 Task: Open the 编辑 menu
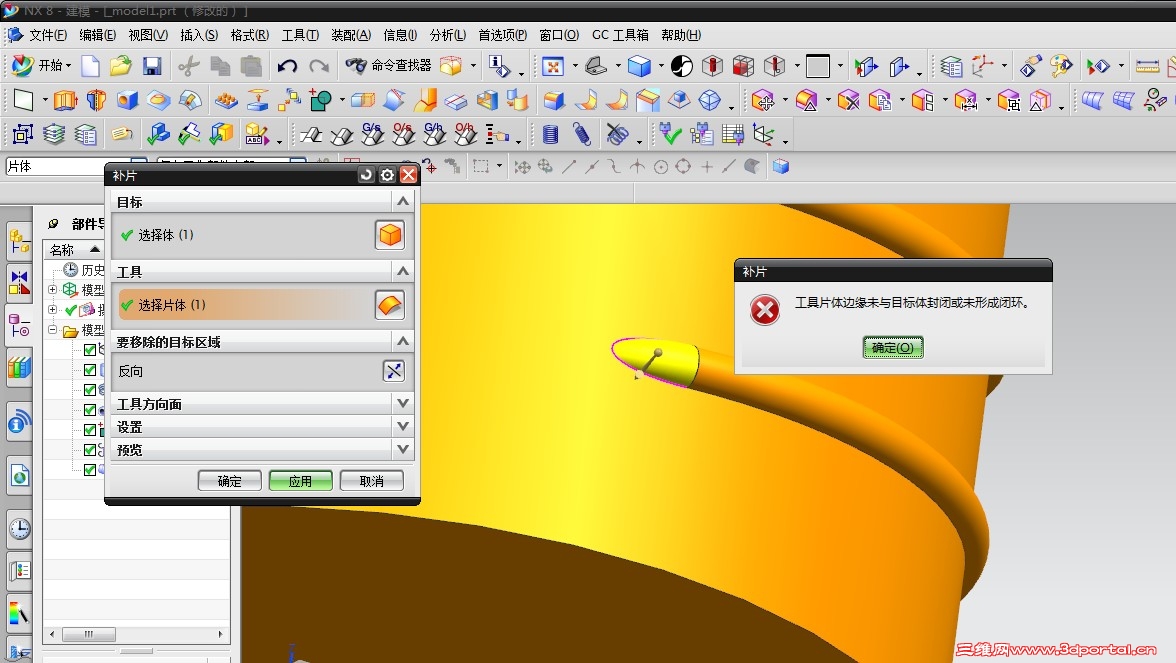[x=98, y=35]
